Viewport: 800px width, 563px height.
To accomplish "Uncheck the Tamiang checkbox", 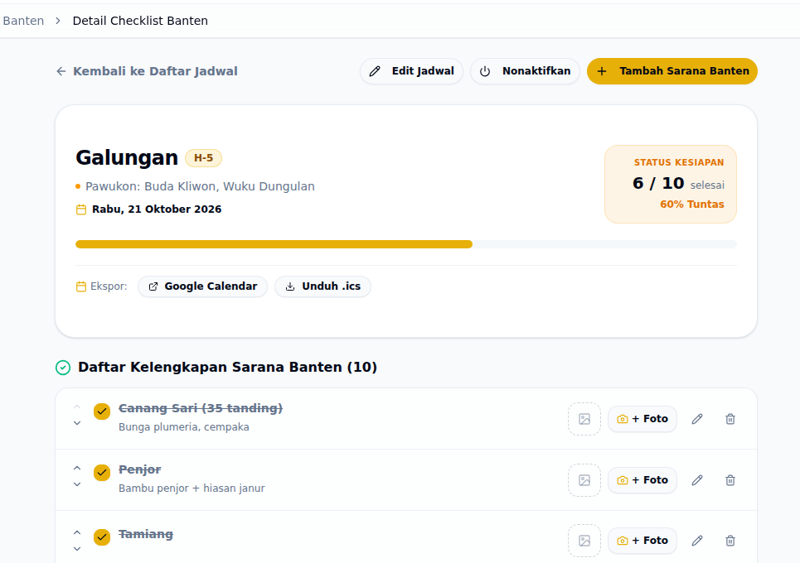I will click(x=102, y=537).
